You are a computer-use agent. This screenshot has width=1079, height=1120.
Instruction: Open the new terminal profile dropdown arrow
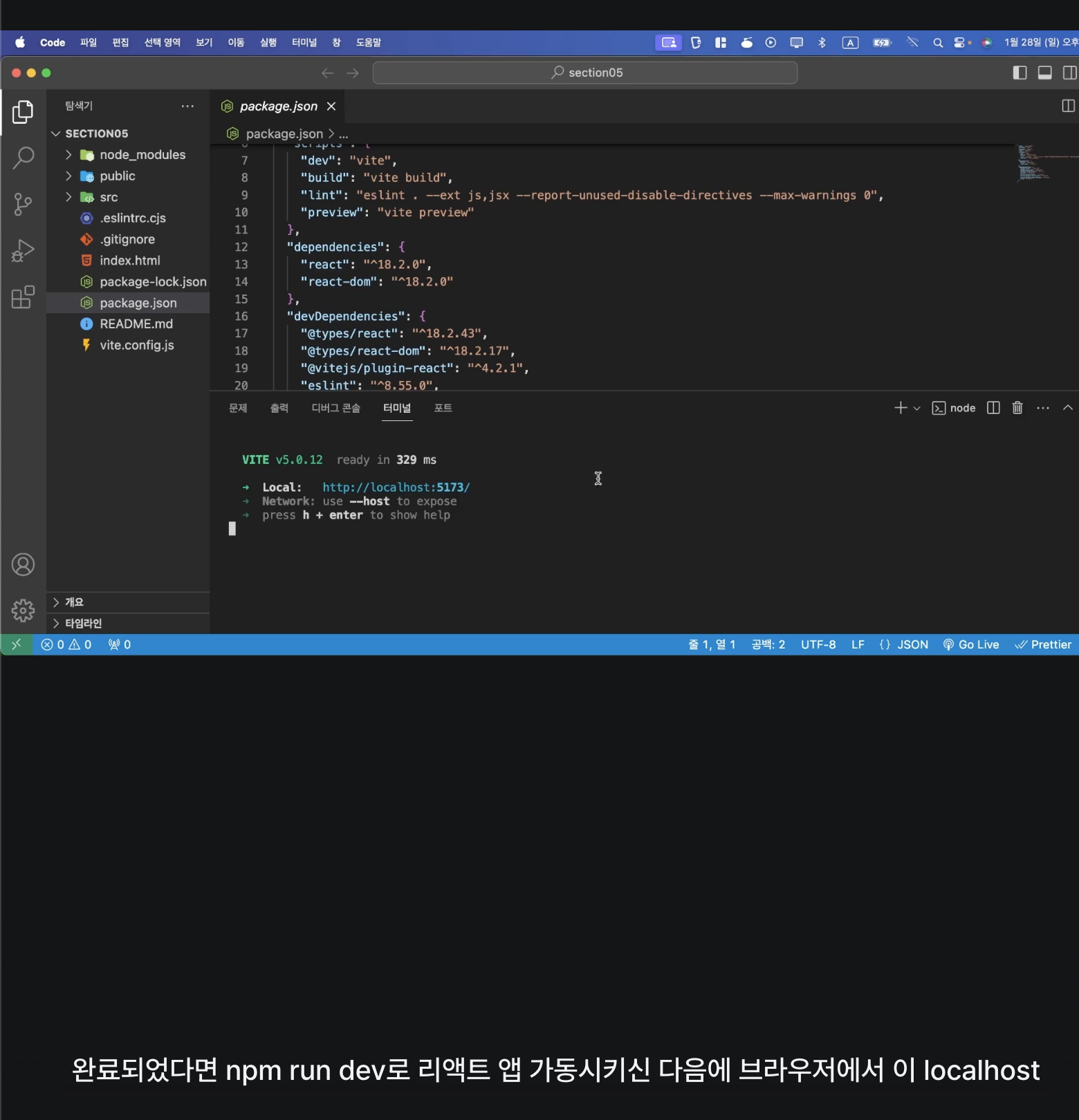tap(917, 409)
